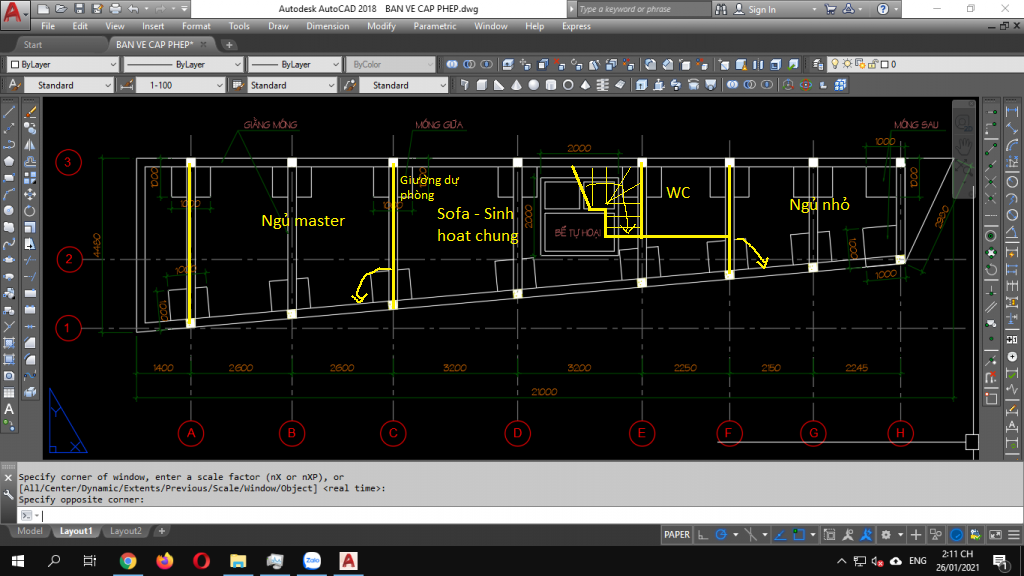
Task: Click the keyword search box
Action: pyautogui.click(x=643, y=9)
